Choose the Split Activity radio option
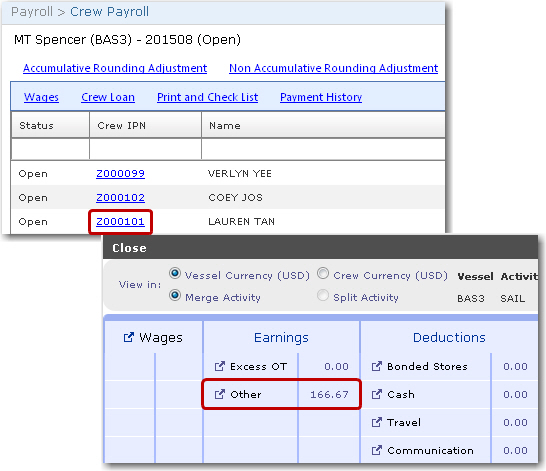 pyautogui.click(x=323, y=296)
